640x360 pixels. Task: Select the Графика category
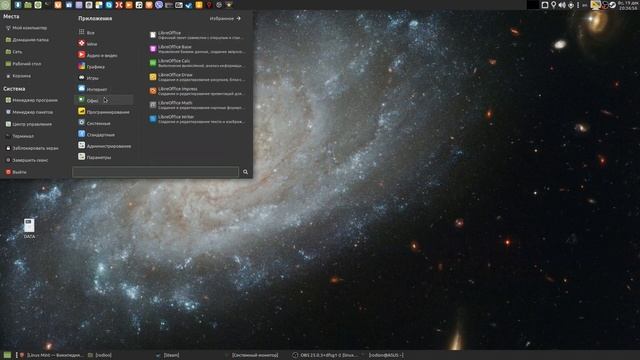click(x=104, y=66)
